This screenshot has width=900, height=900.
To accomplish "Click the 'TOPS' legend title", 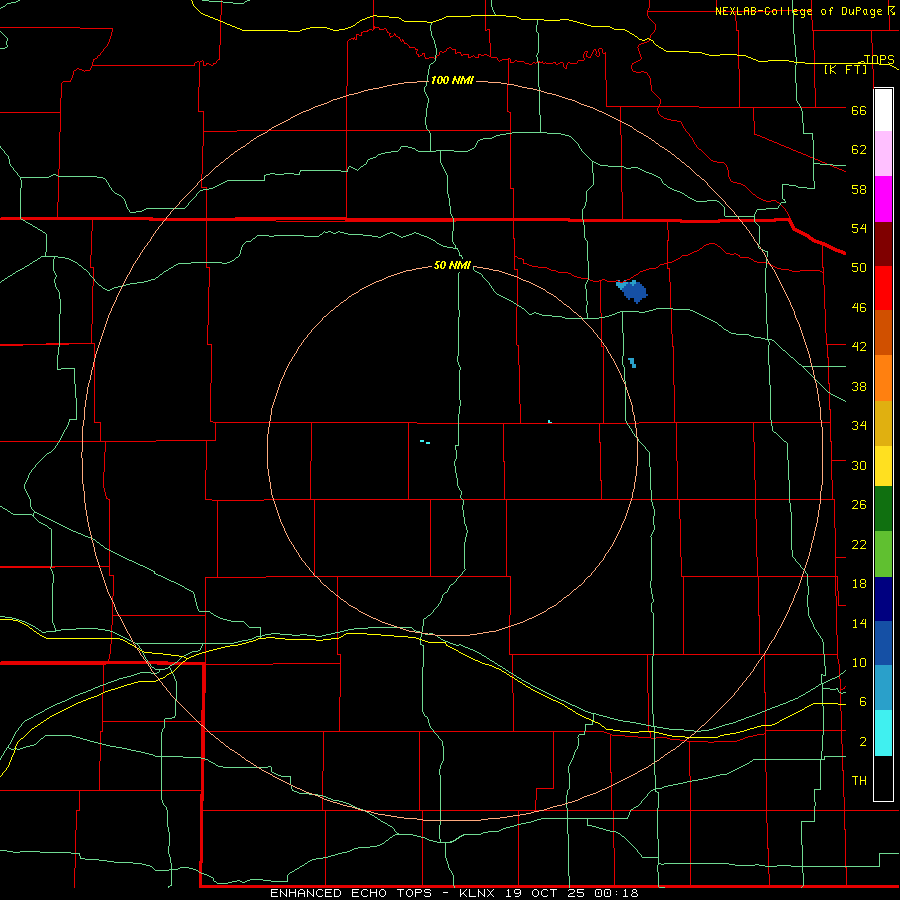I will point(879,60).
